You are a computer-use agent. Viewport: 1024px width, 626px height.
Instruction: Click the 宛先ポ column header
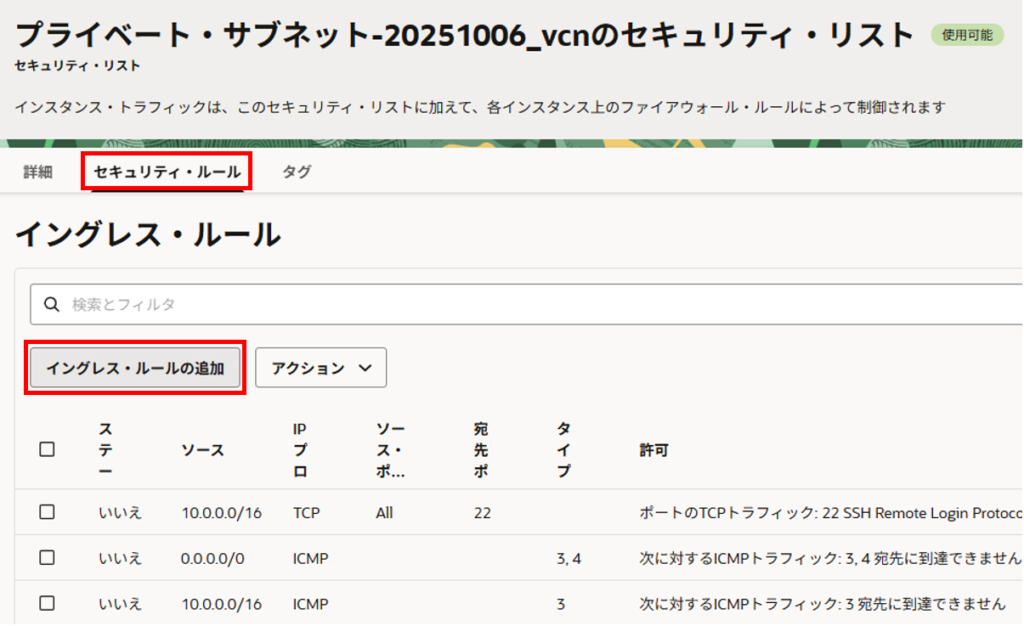pyautogui.click(x=481, y=450)
